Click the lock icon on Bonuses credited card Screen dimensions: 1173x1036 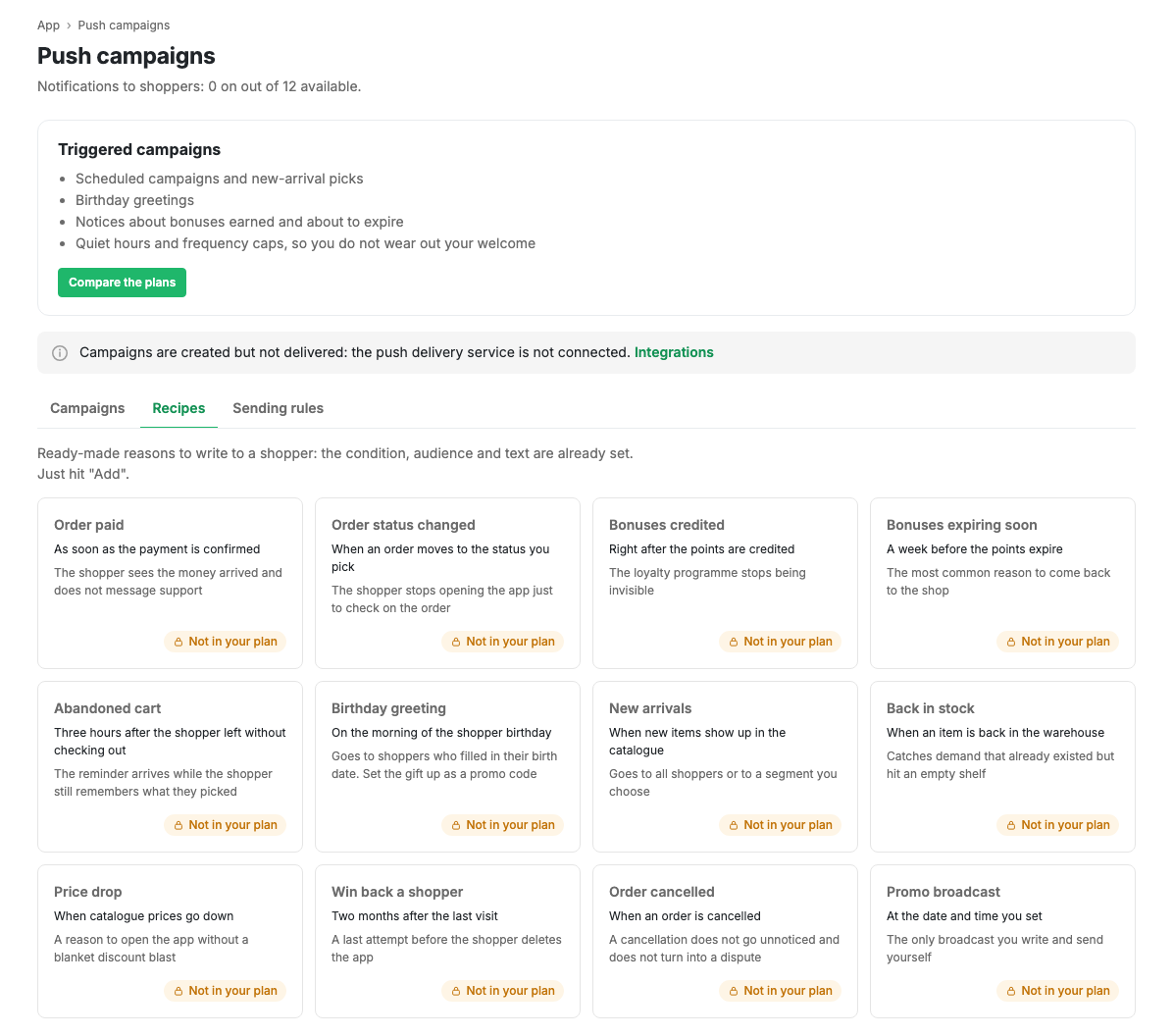pyautogui.click(x=734, y=643)
